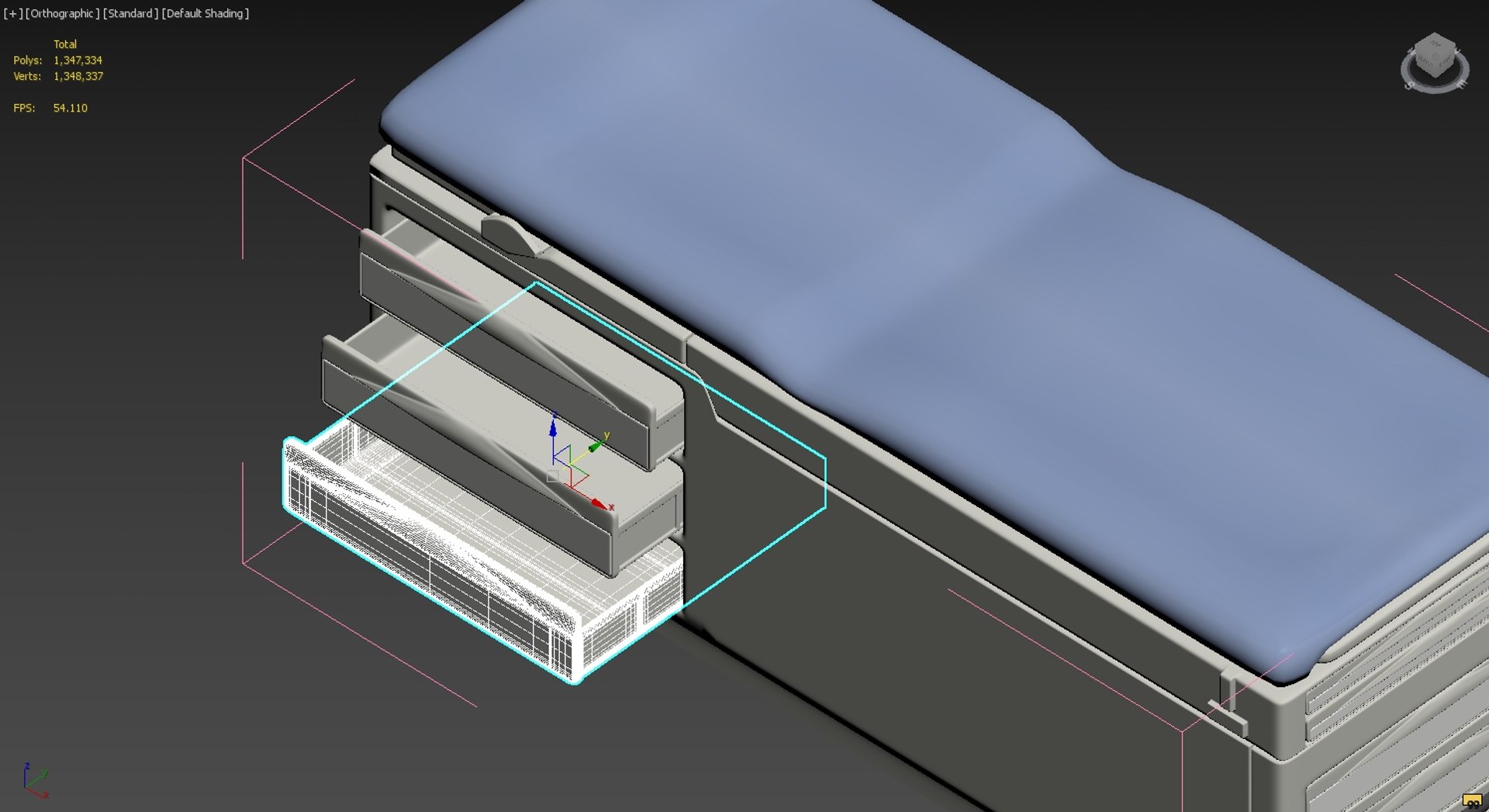Click the yellow icon in the bottom-right corner
This screenshot has height=812, width=1489.
(x=1471, y=801)
